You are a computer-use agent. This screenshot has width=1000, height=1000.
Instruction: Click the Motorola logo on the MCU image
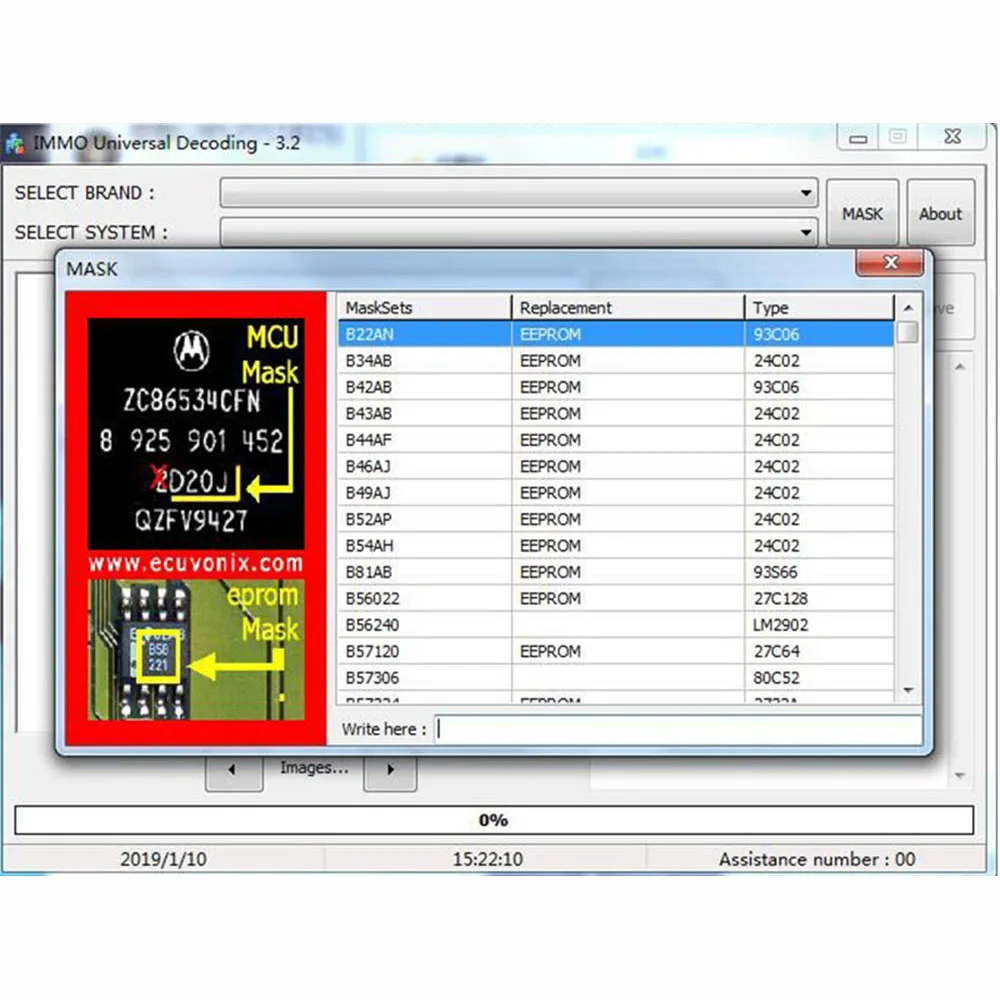(193, 352)
